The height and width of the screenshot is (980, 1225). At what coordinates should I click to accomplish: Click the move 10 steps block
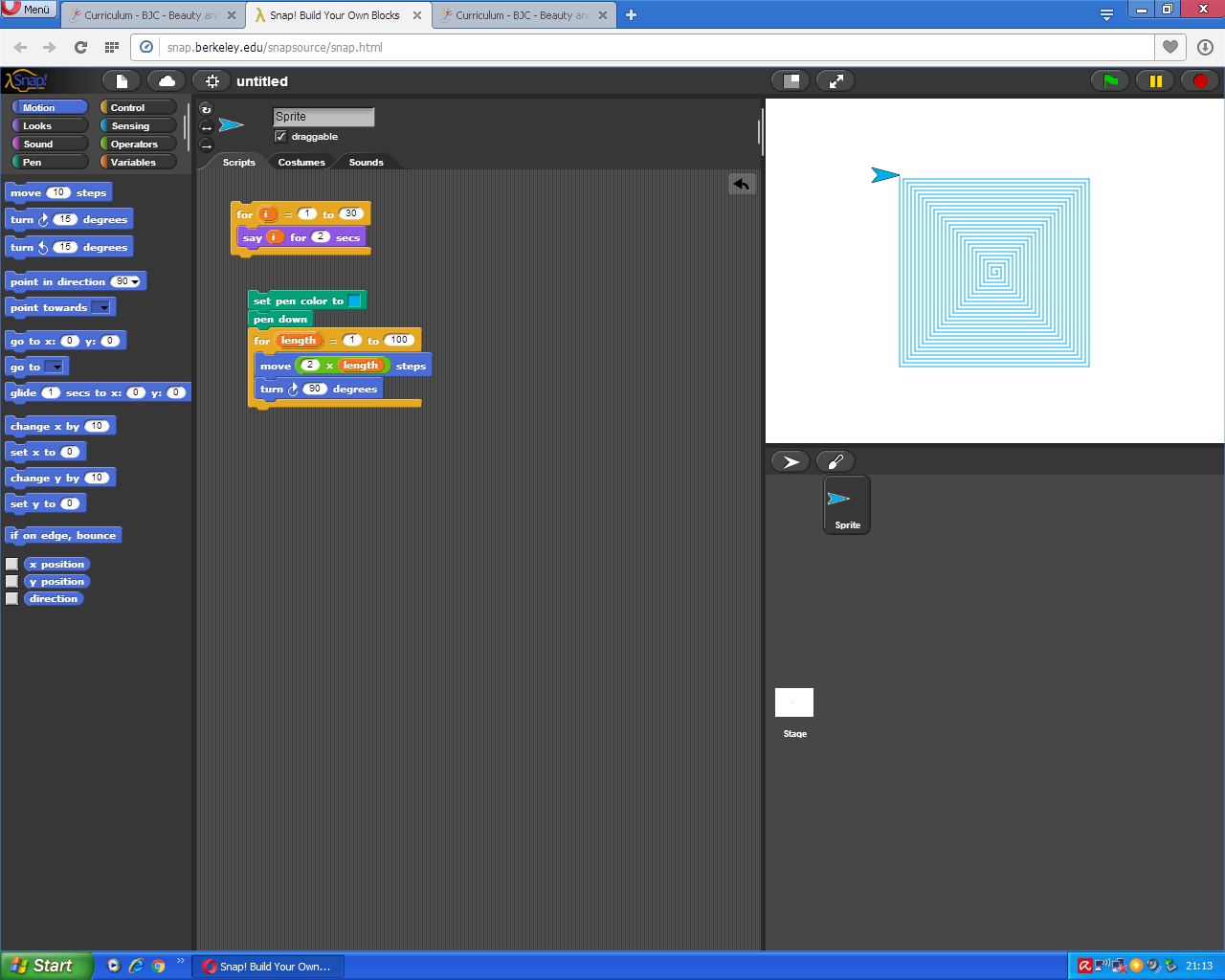58,192
